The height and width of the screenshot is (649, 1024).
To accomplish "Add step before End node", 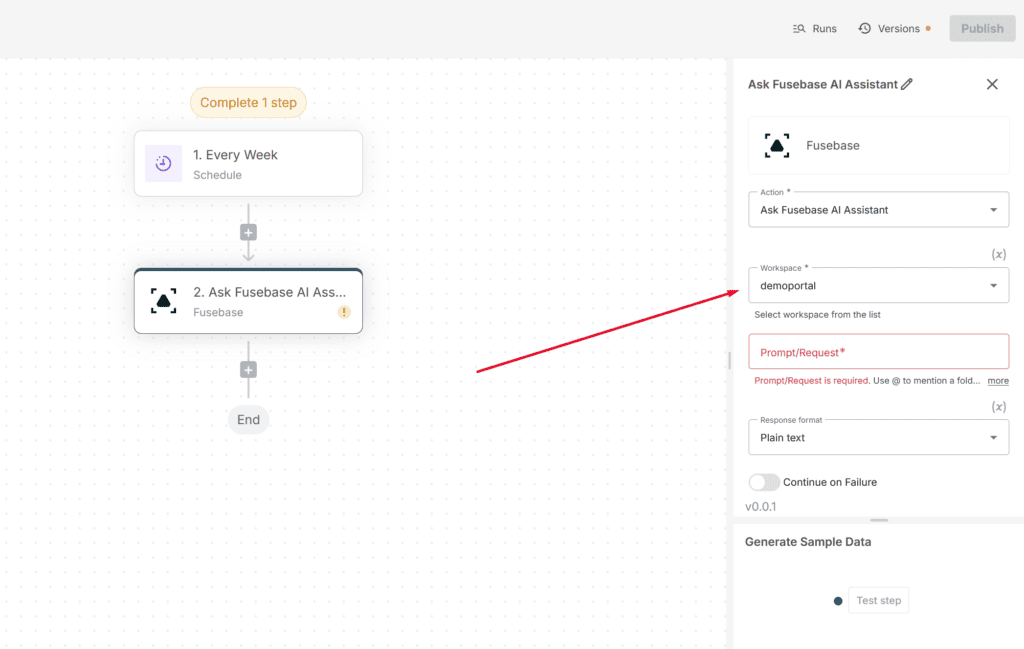I will click(x=248, y=370).
